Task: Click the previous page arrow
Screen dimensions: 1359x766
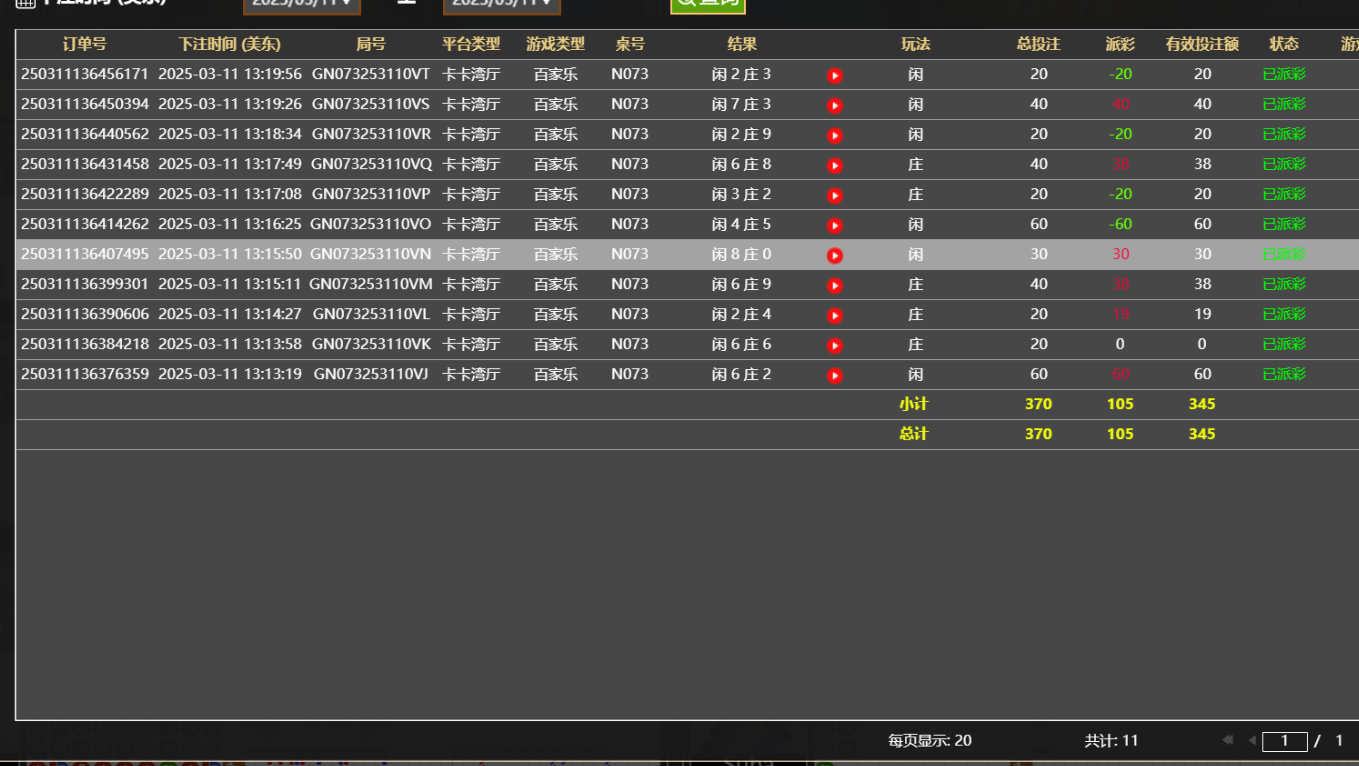Action: (x=1250, y=741)
